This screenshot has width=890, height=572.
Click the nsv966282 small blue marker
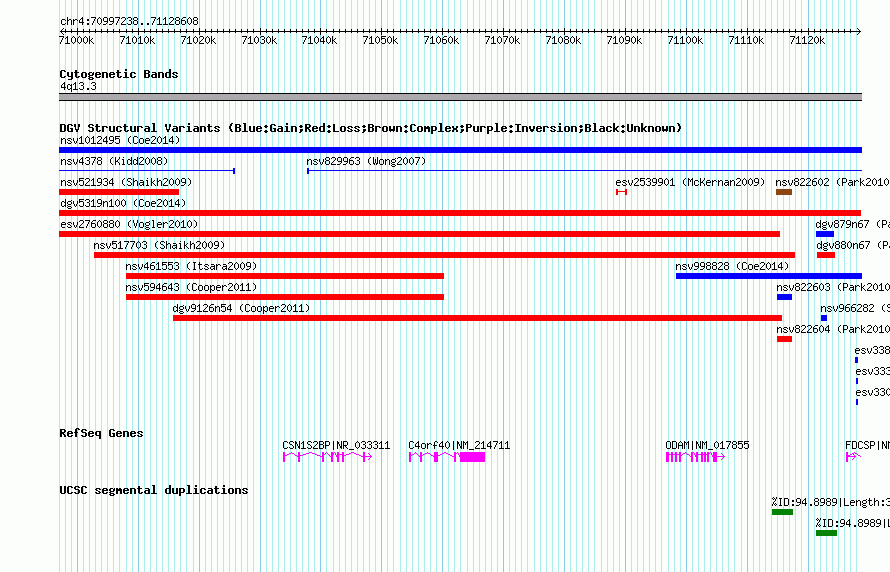824,318
